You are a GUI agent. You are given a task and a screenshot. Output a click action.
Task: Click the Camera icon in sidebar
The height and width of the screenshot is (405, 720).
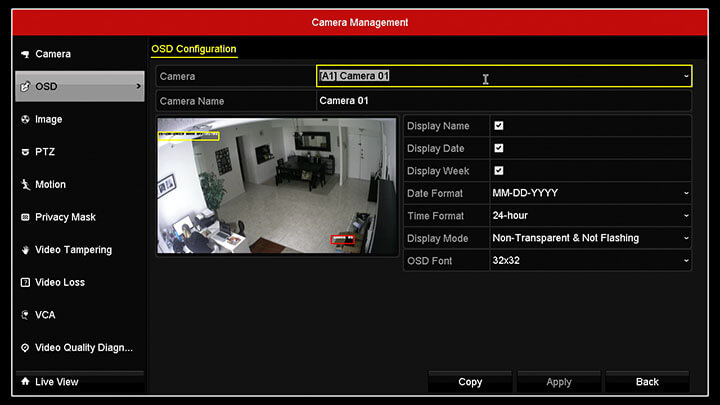tap(25, 54)
